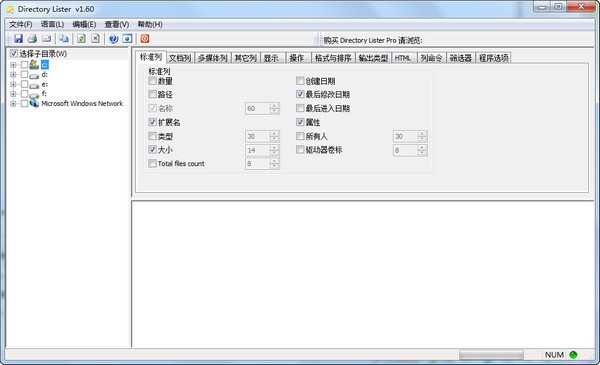Switch to the 输出类型 tab
The image size is (600, 365).
[x=373, y=58]
